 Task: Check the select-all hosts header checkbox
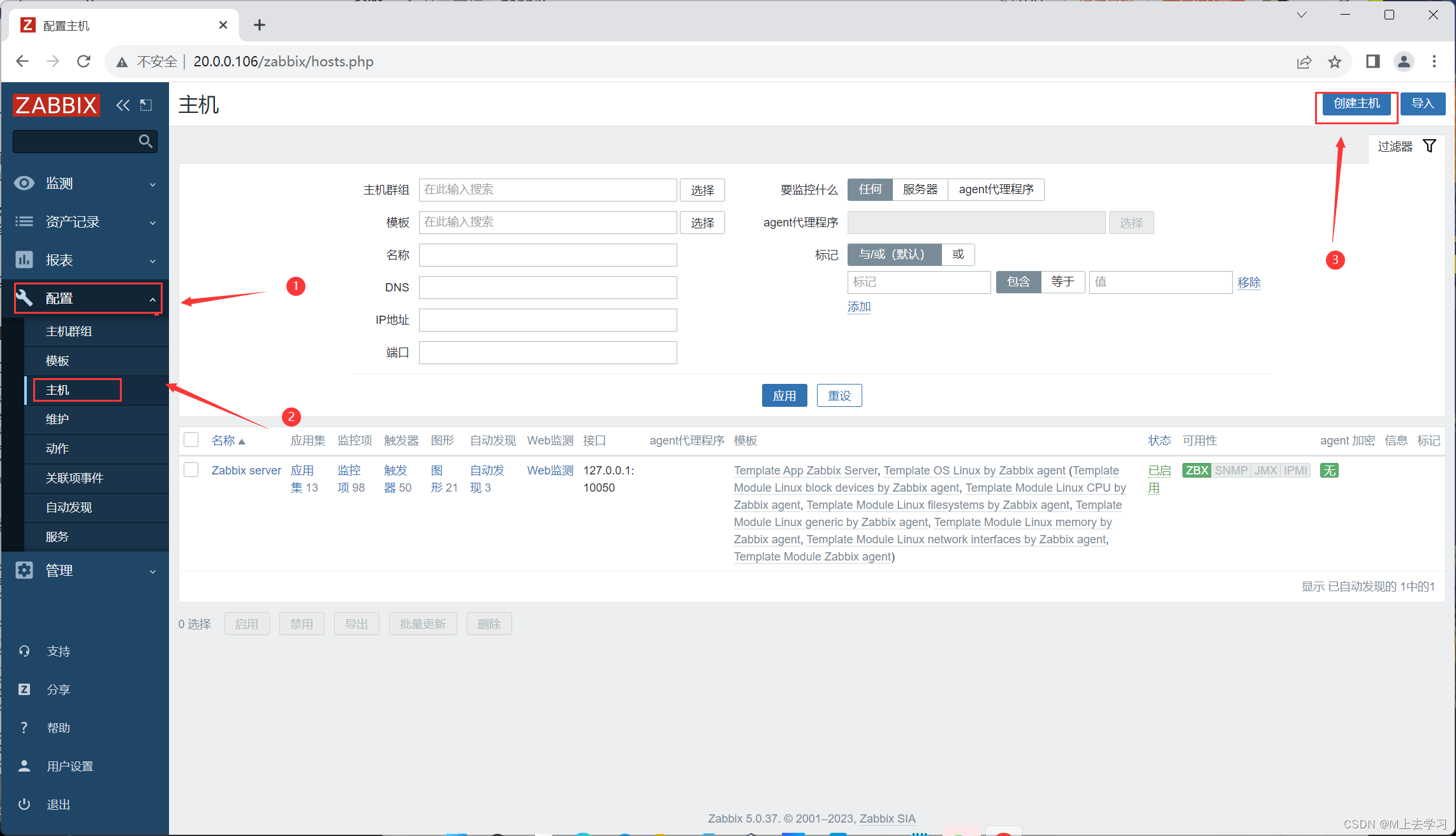(x=191, y=440)
